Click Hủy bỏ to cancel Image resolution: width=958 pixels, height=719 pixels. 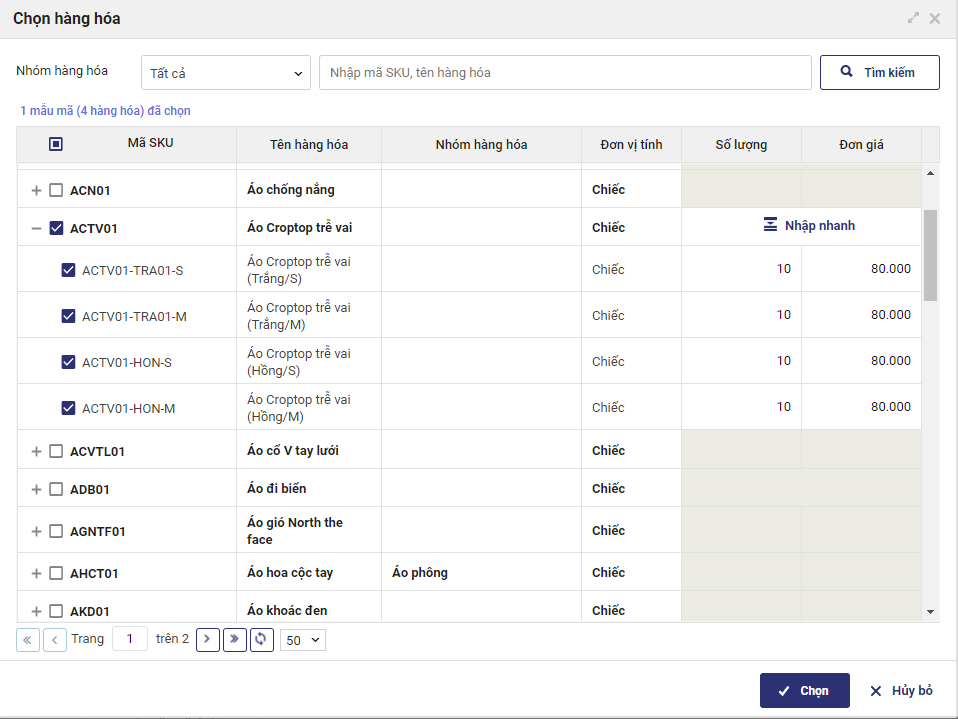click(901, 691)
